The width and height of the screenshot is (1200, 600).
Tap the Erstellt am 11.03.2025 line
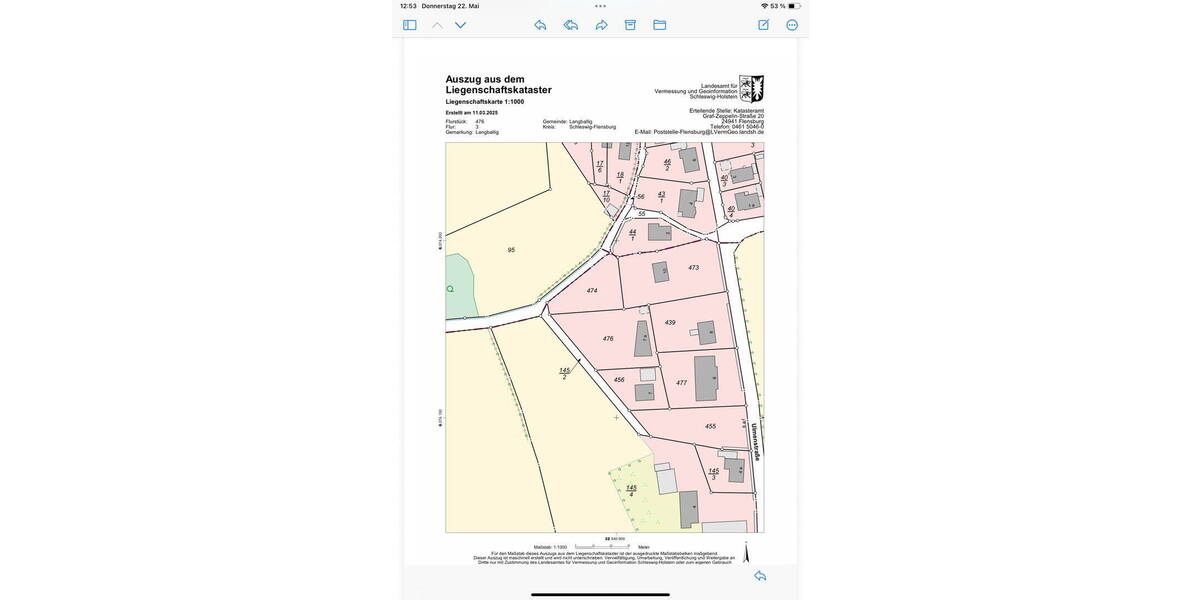tap(472, 113)
